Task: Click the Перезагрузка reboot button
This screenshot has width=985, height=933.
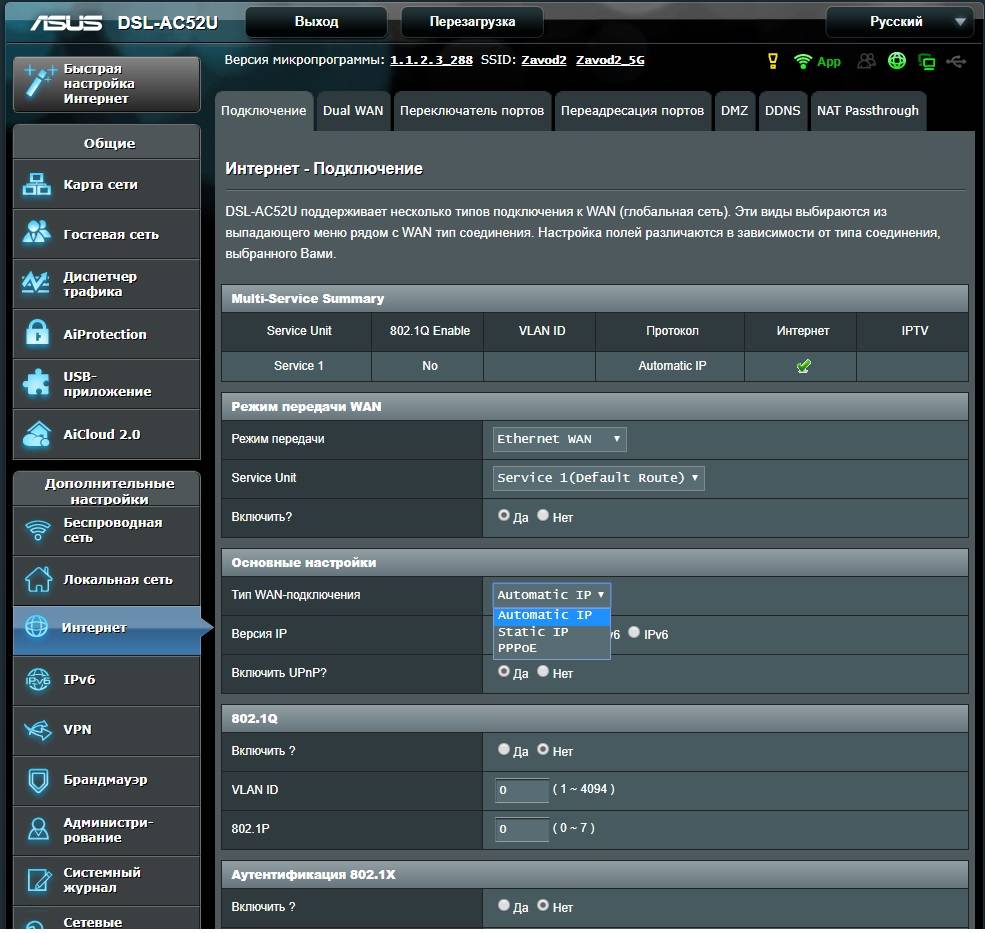Action: 472,22
